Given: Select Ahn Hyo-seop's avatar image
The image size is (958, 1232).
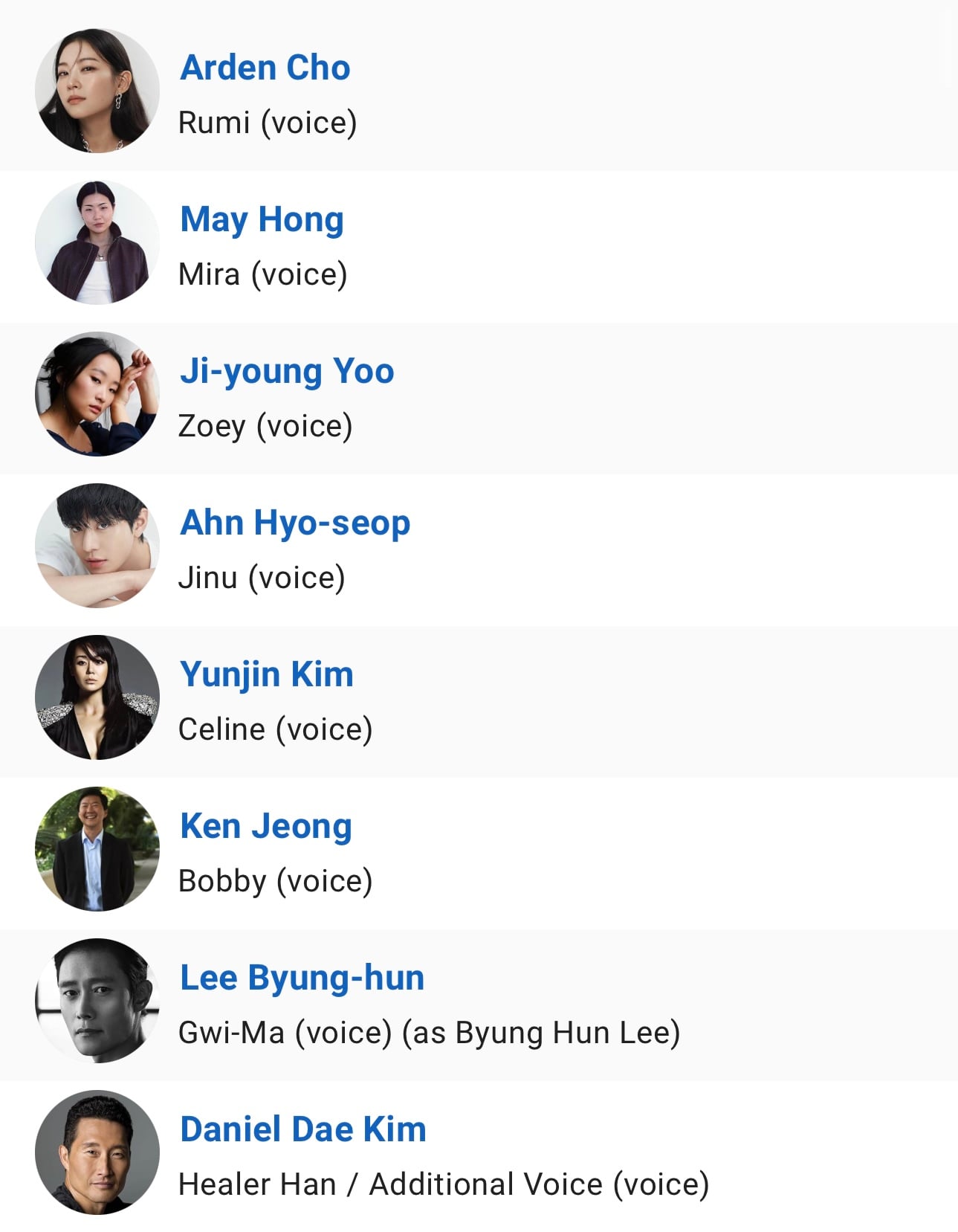Looking at the screenshot, I should [97, 546].
